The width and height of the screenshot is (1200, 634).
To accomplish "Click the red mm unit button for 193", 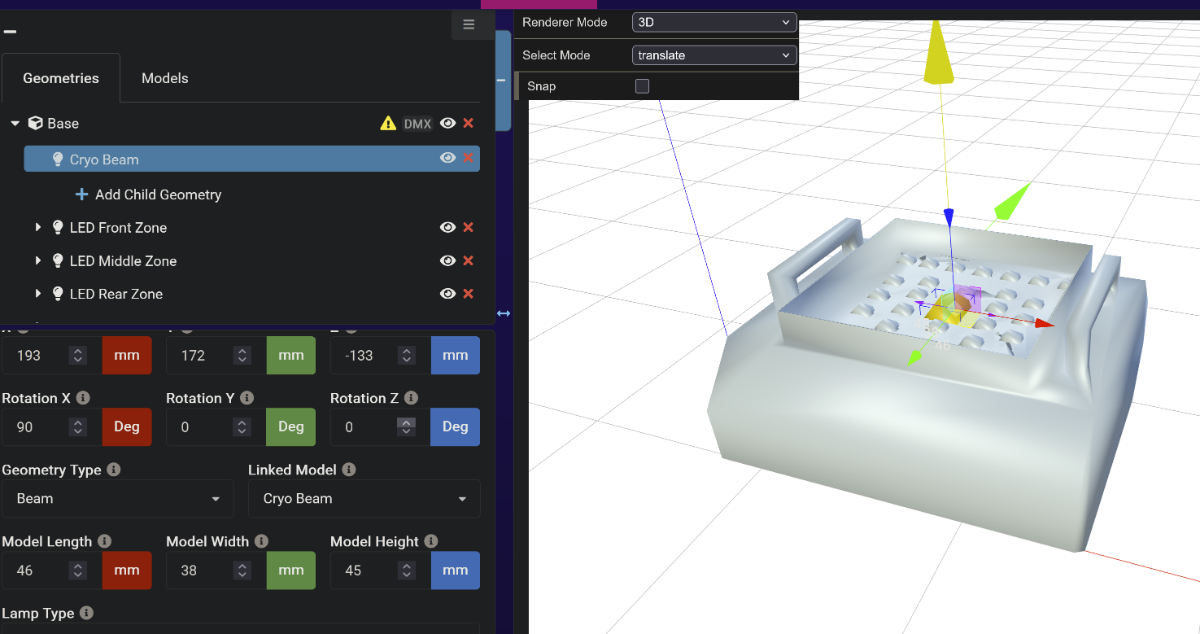I will (x=127, y=355).
